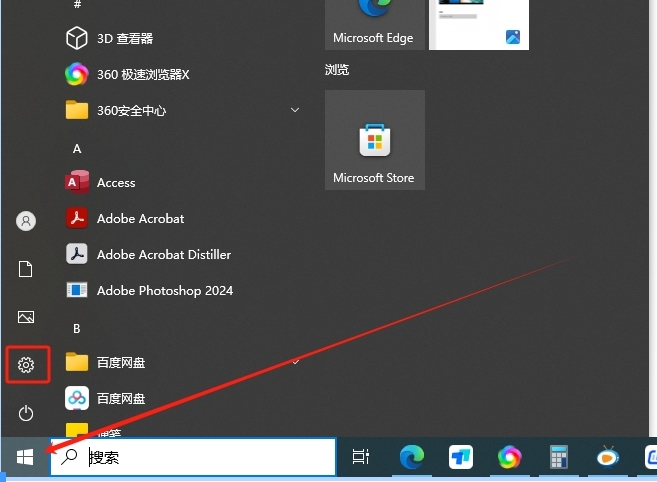This screenshot has width=657, height=482.
Task: Focus the taskbar 搜索 search box
Action: pos(193,457)
